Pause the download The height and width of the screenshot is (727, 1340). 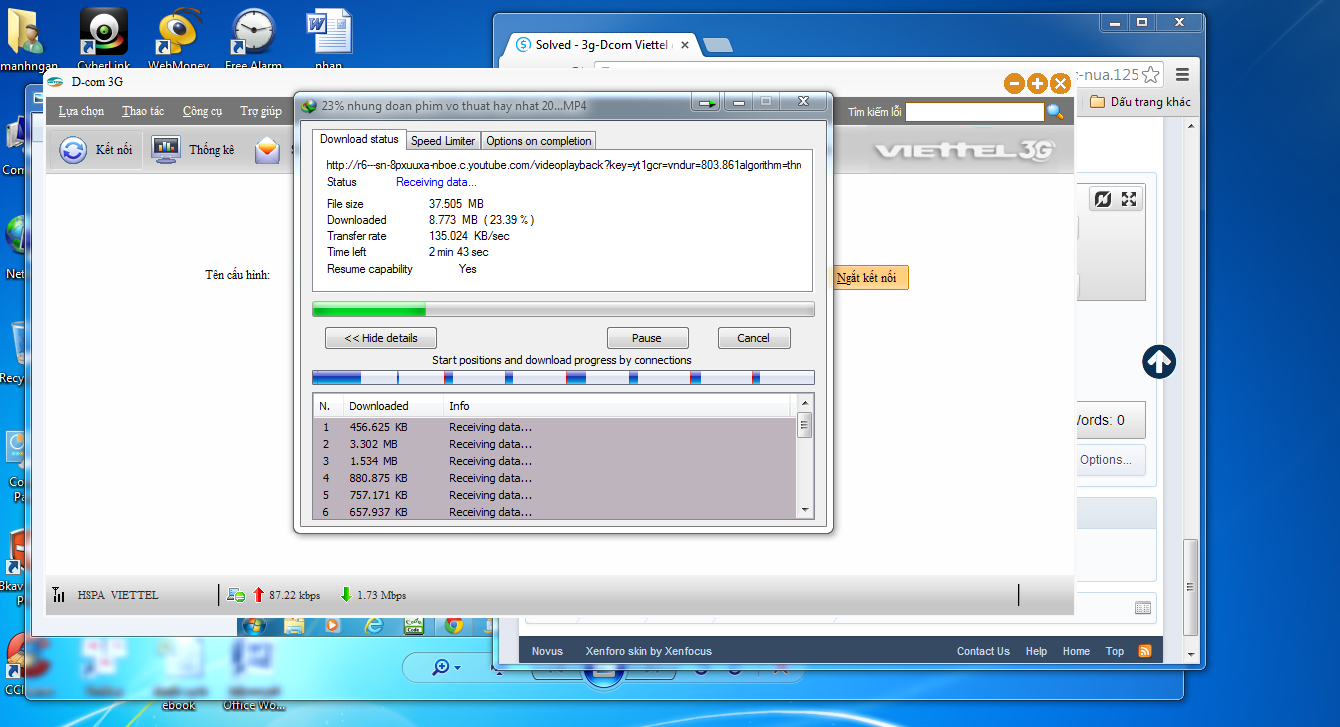pyautogui.click(x=647, y=338)
